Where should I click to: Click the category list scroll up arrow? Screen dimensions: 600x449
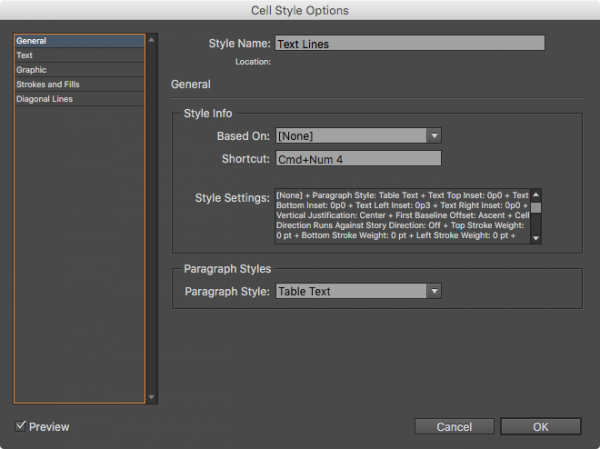pos(152,41)
